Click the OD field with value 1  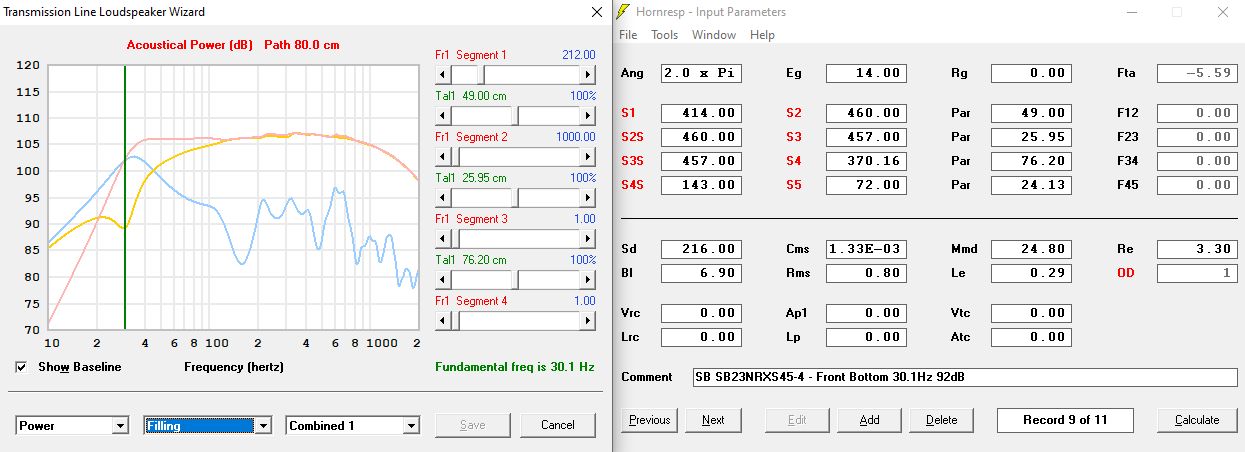point(1196,273)
